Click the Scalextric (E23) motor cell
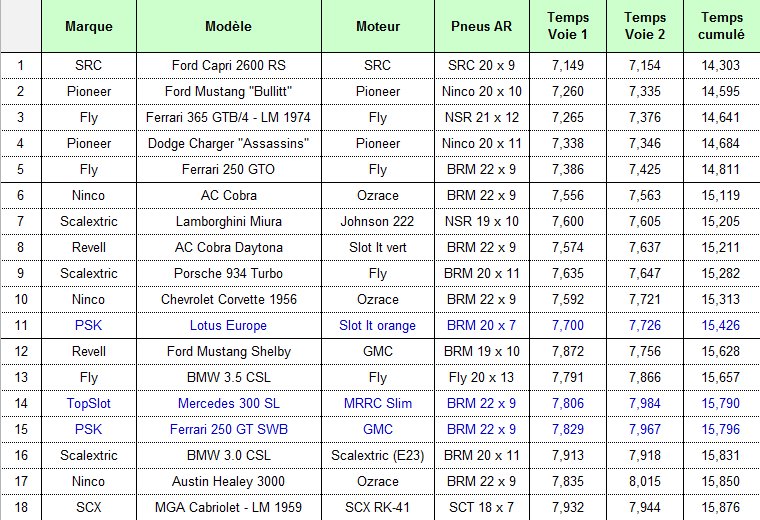Image resolution: width=760 pixels, height=520 pixels. click(x=377, y=455)
